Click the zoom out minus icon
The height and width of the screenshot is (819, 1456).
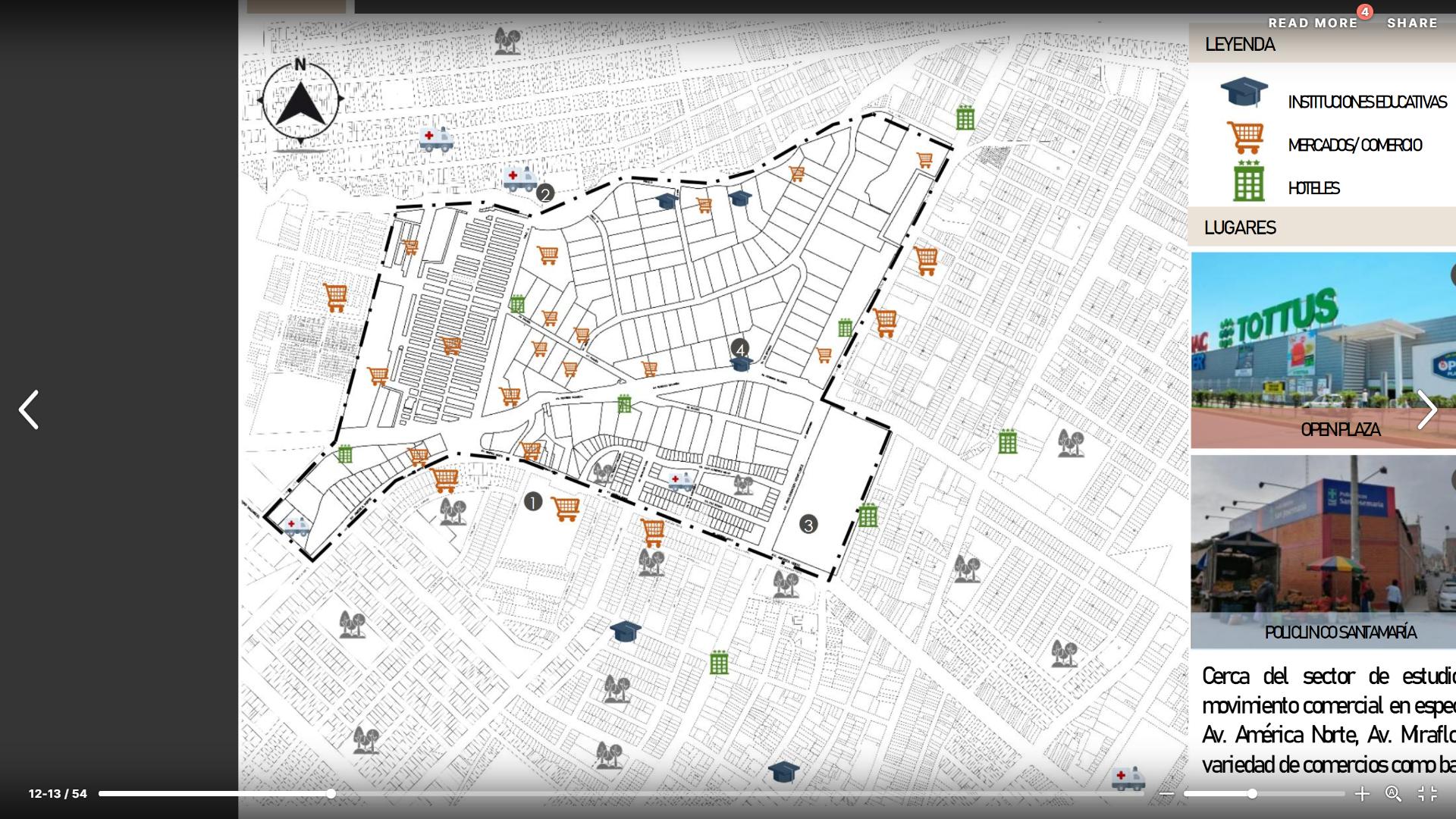click(1167, 794)
